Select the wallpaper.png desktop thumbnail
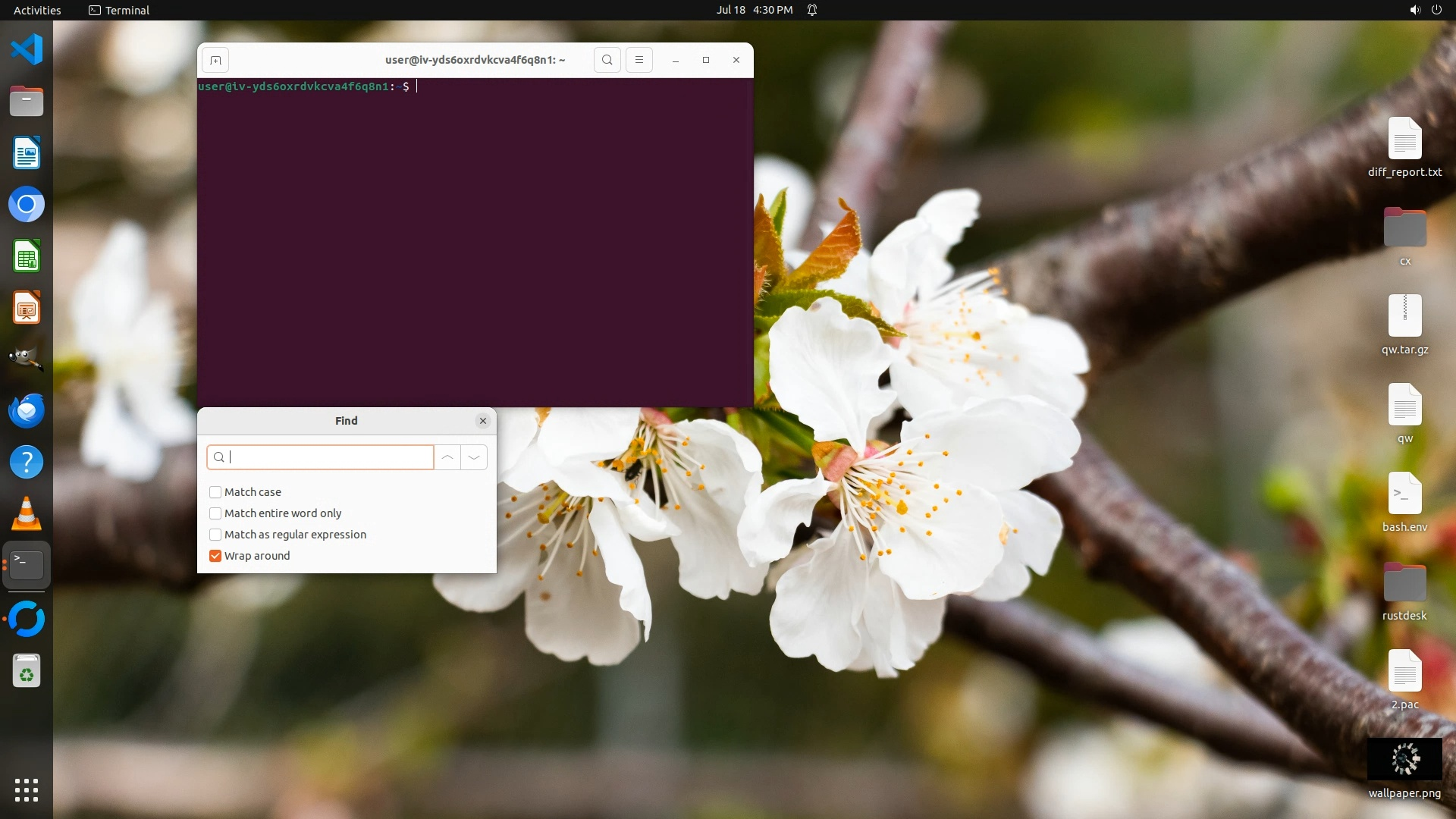Image resolution: width=1456 pixels, height=819 pixels. (x=1404, y=759)
